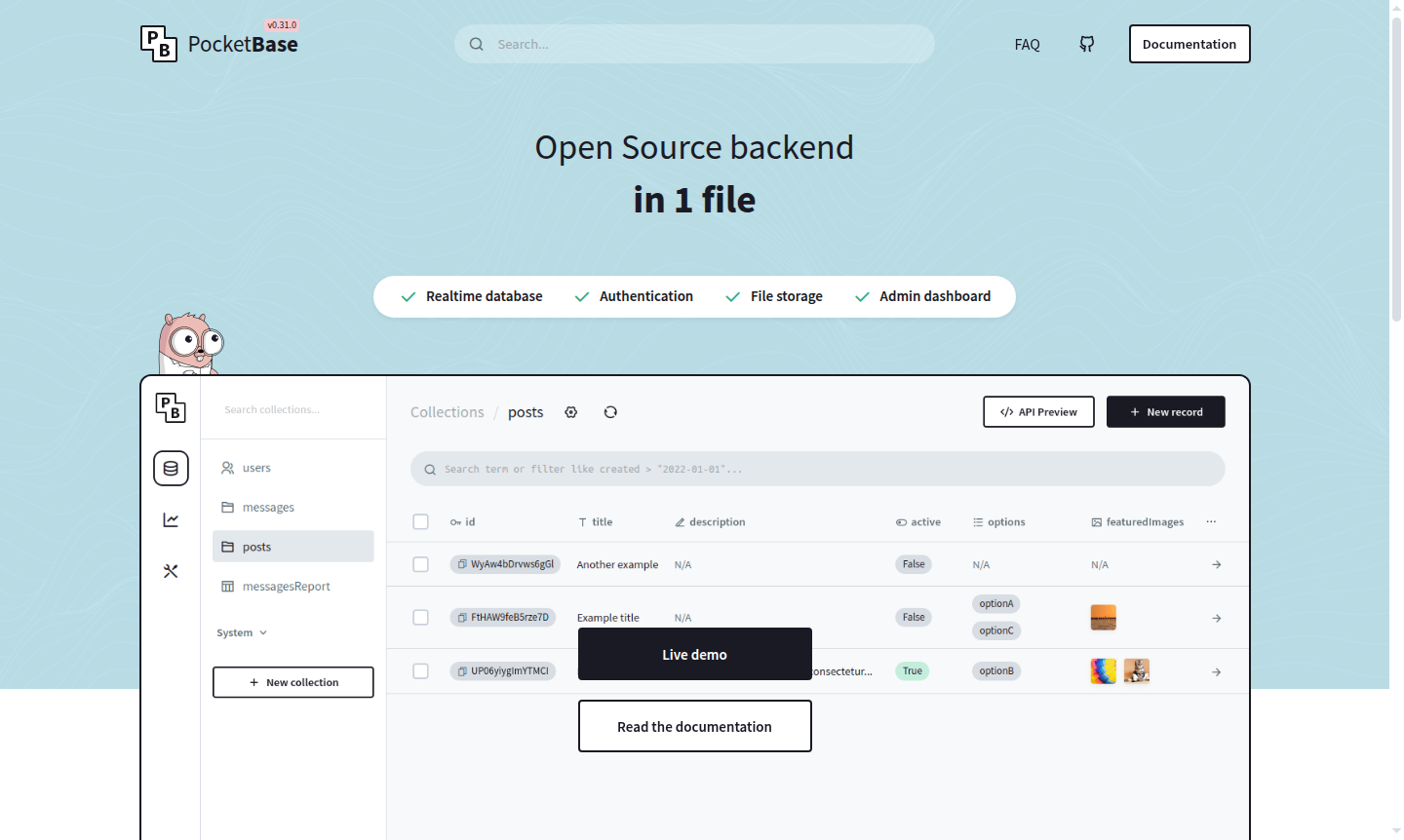Check the WyAw4bDrvws6gGl record checkbox

[x=421, y=564]
